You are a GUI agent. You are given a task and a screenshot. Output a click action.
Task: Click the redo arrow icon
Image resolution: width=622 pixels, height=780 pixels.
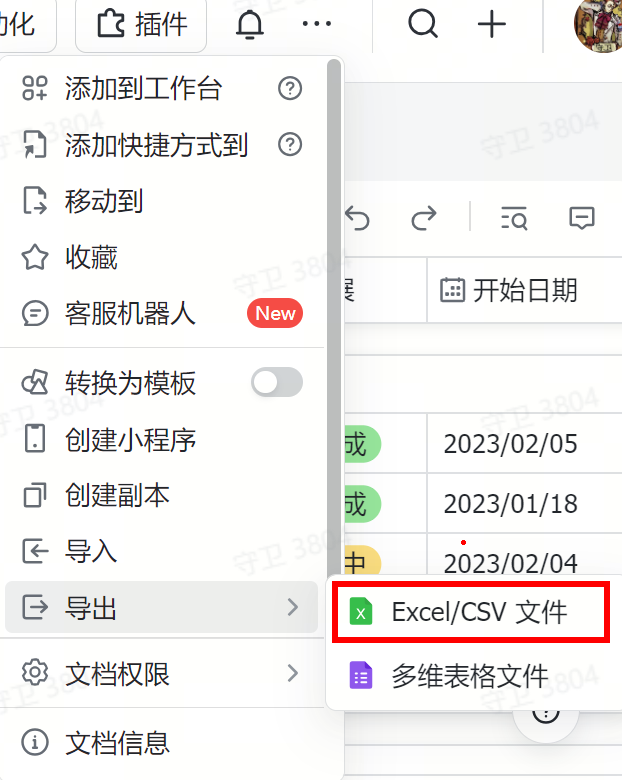coord(424,218)
